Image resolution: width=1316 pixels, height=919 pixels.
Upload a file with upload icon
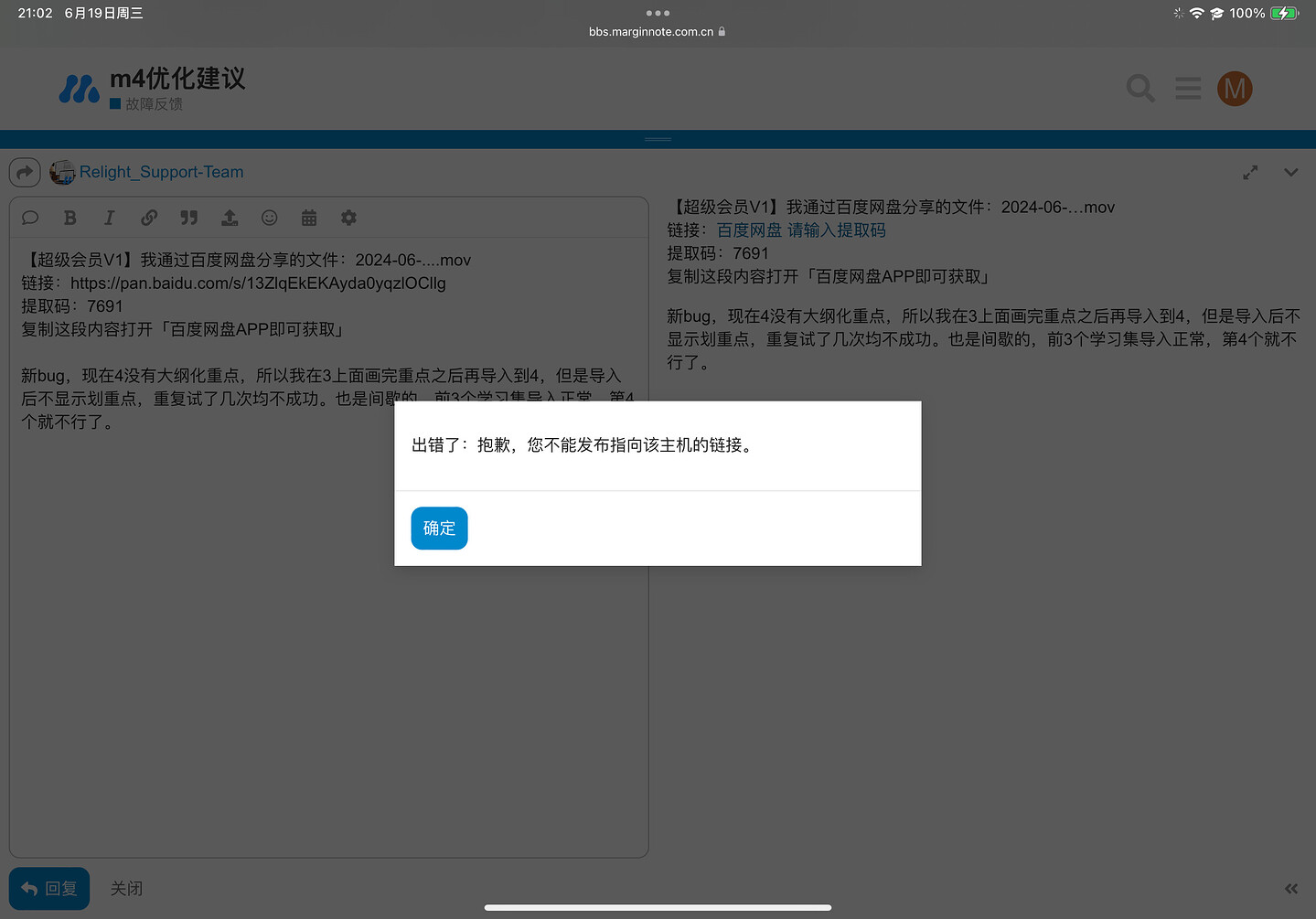coord(230,218)
